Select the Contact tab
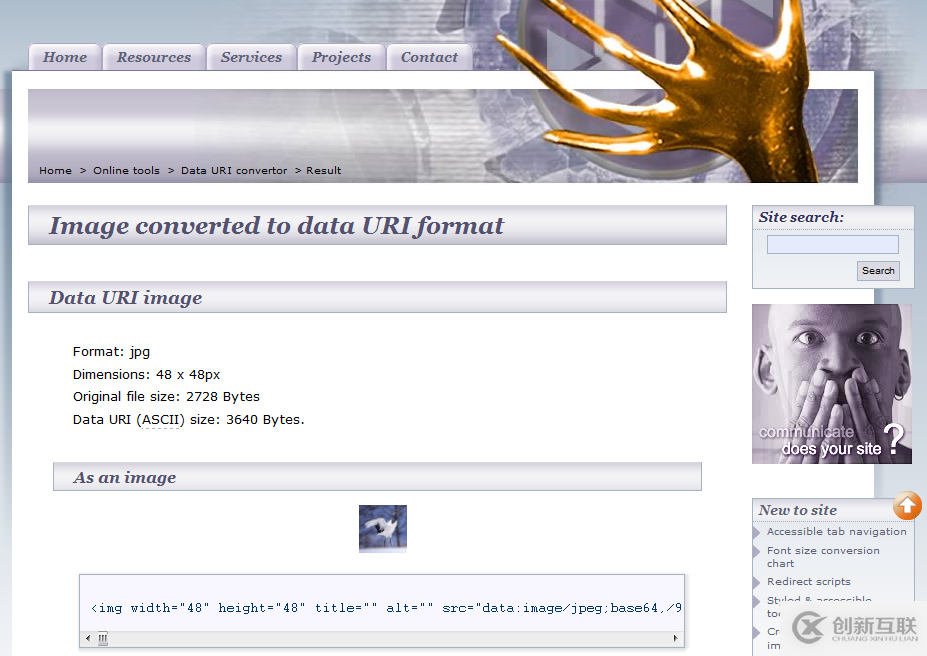Screen dimensions: 927x656 (x=429, y=57)
